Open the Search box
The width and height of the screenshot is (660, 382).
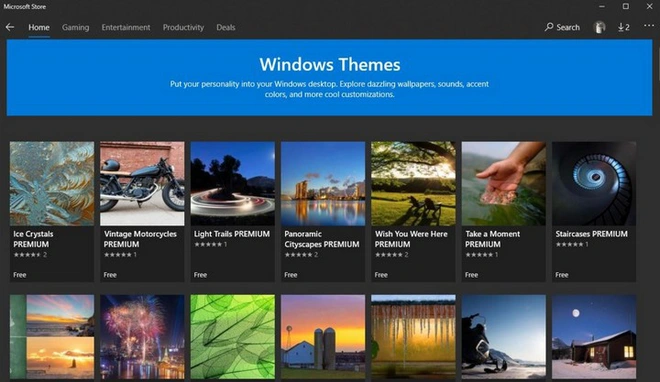(x=562, y=27)
